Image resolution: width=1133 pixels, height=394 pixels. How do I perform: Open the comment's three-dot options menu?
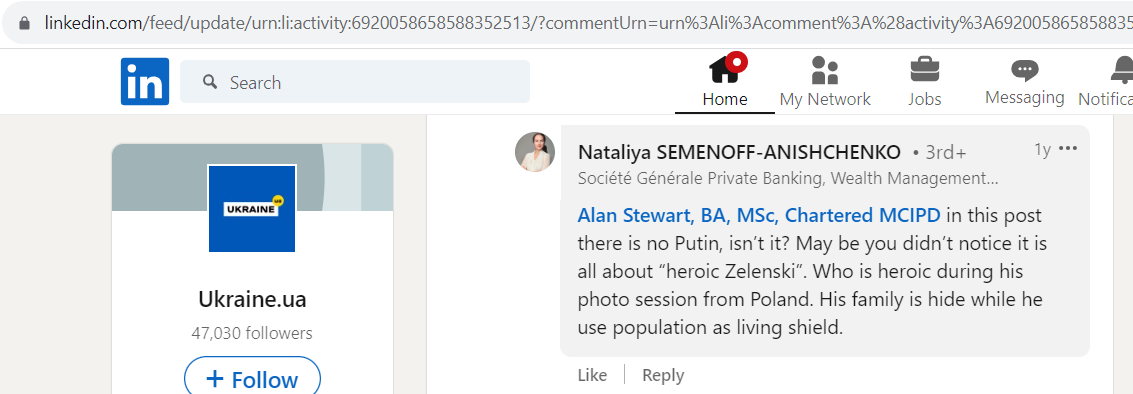[1067, 149]
